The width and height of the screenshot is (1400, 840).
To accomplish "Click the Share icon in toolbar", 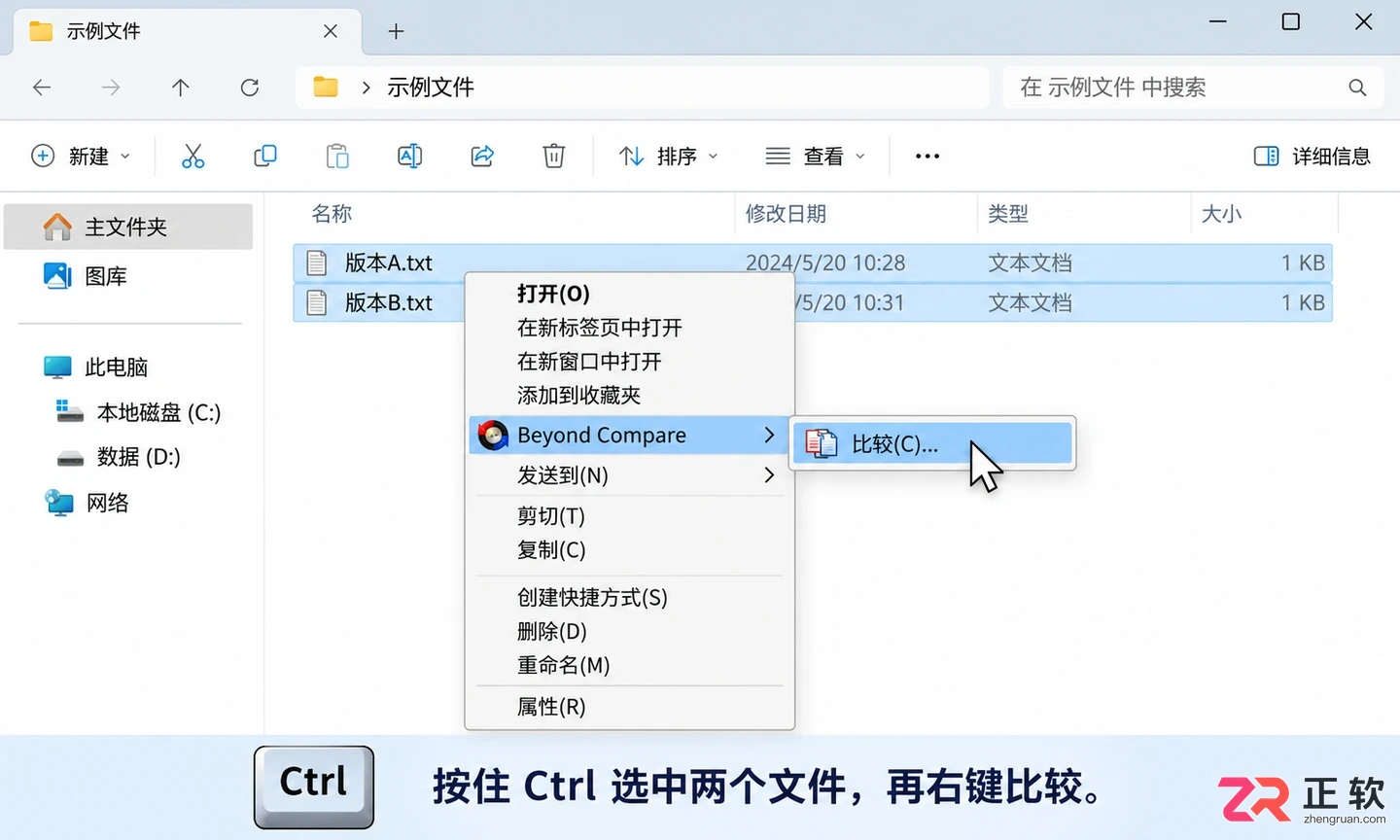I will pyautogui.click(x=482, y=156).
